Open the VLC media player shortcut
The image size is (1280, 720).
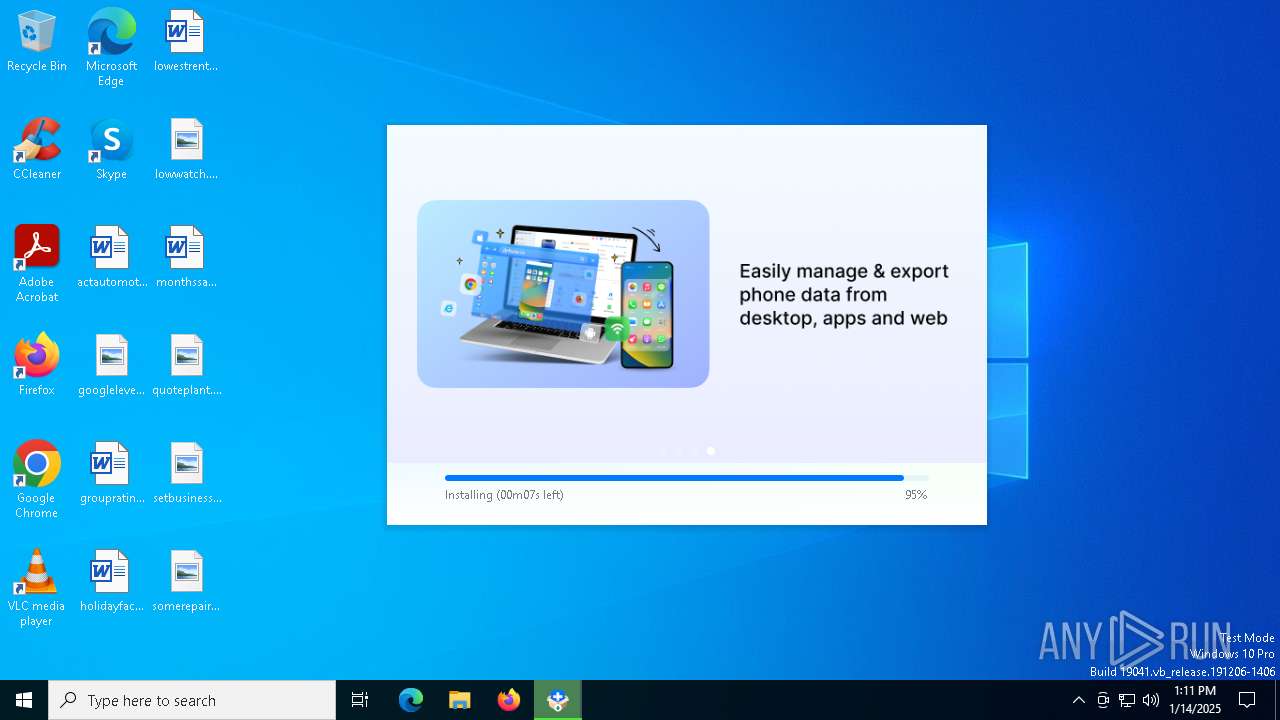click(37, 588)
